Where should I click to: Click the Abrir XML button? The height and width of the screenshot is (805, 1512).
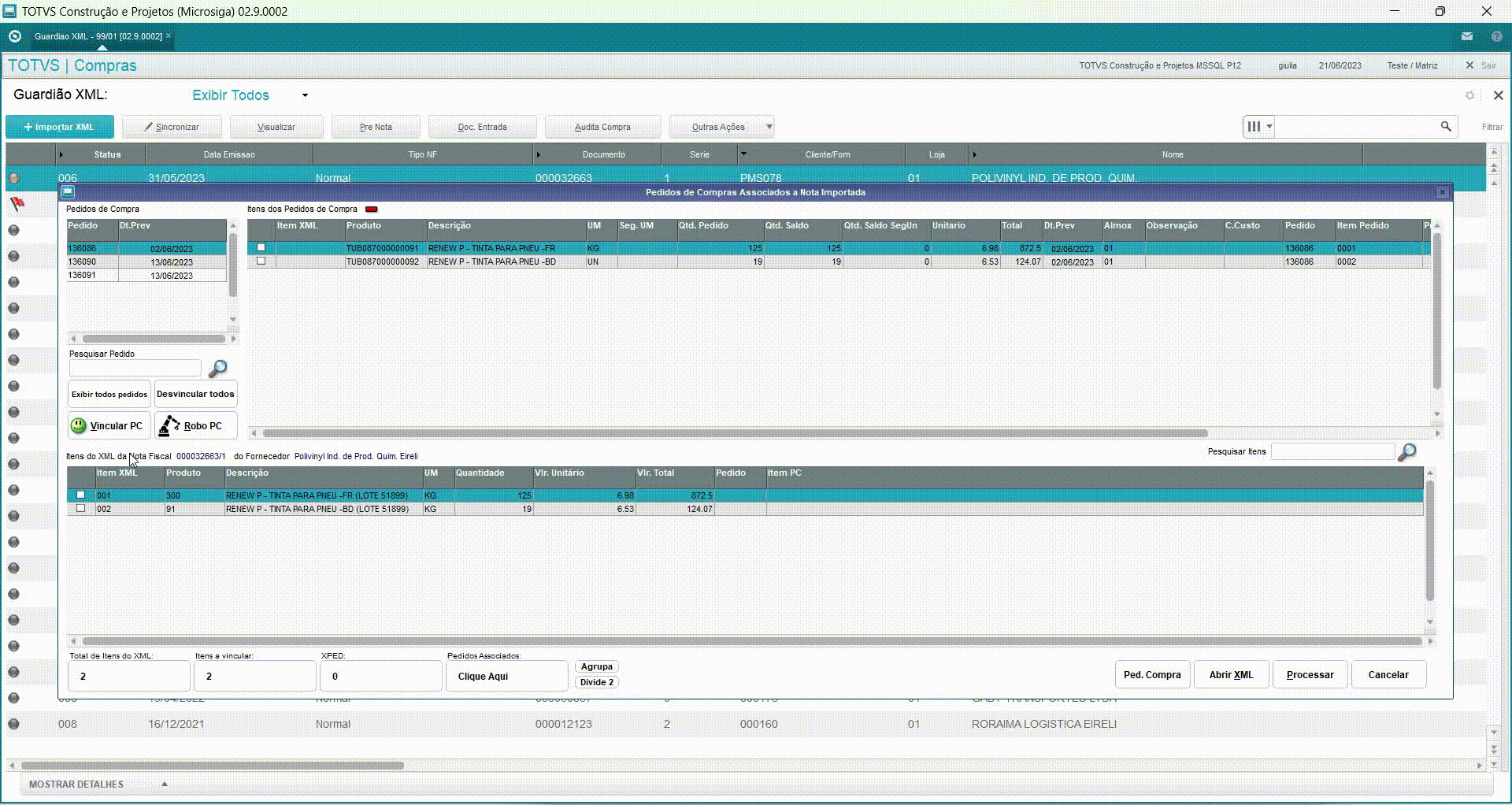click(x=1231, y=675)
